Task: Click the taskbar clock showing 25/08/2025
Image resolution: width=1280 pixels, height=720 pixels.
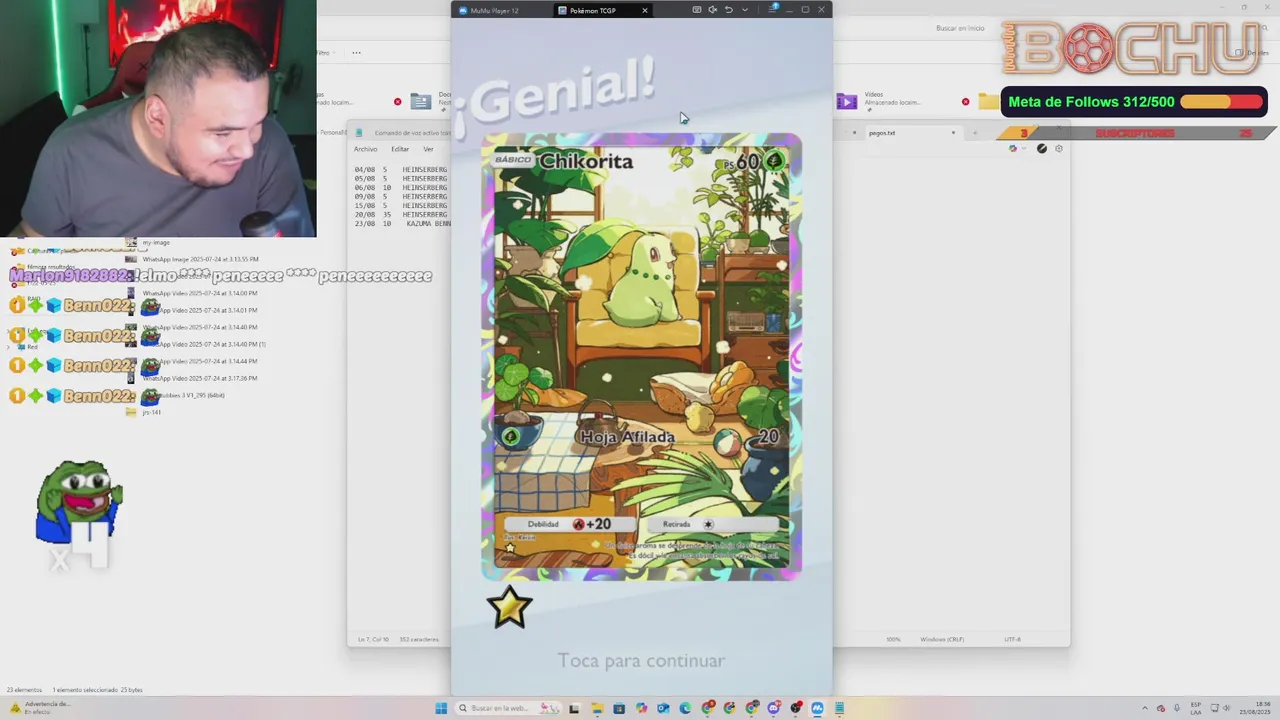Action: [1255, 708]
